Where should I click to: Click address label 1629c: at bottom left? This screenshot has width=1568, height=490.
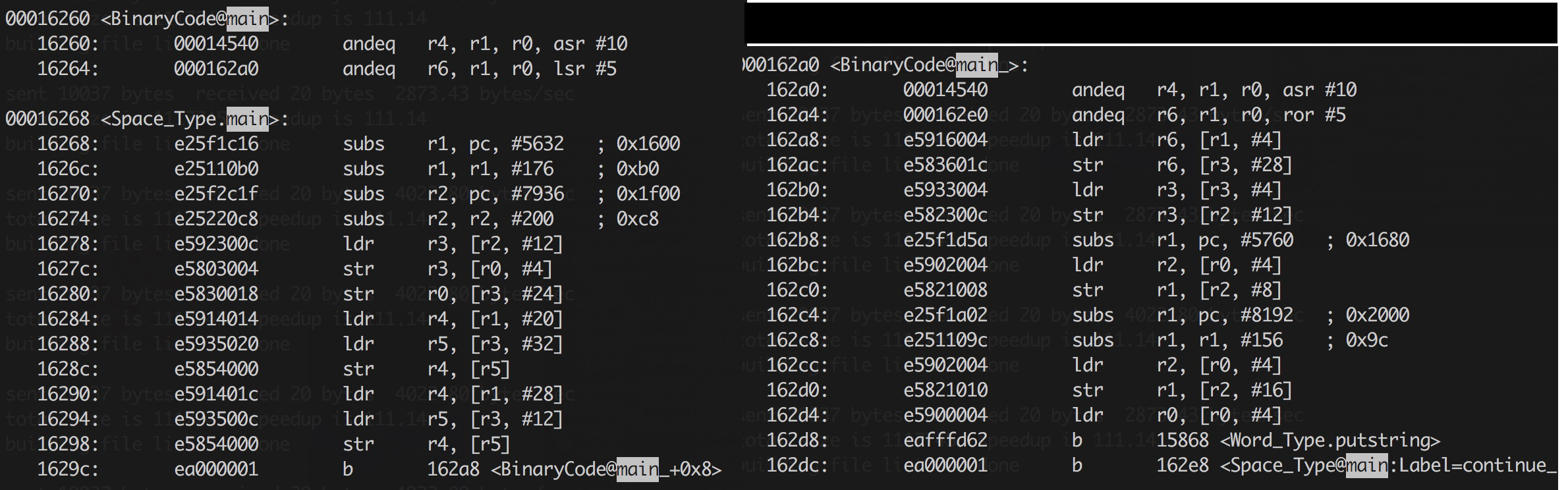point(68,469)
